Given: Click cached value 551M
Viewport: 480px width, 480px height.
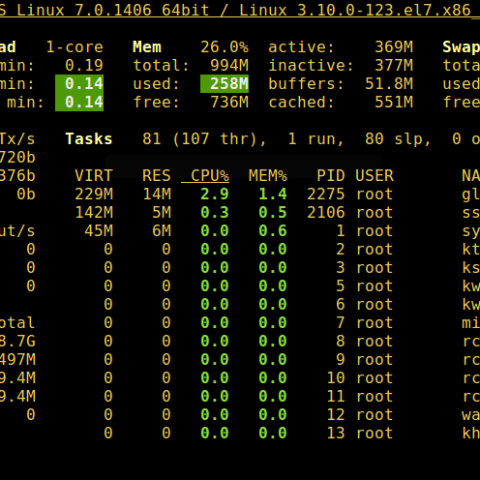Looking at the screenshot, I should tap(394, 102).
